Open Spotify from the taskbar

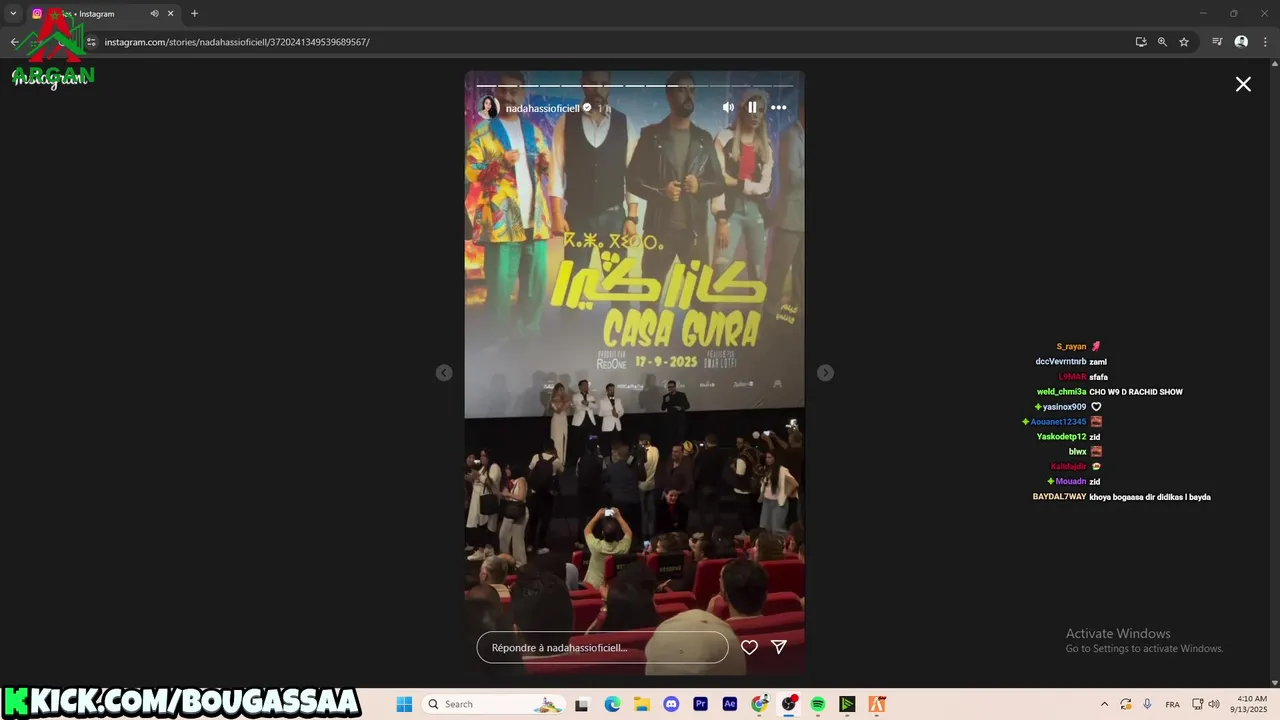coord(818,704)
